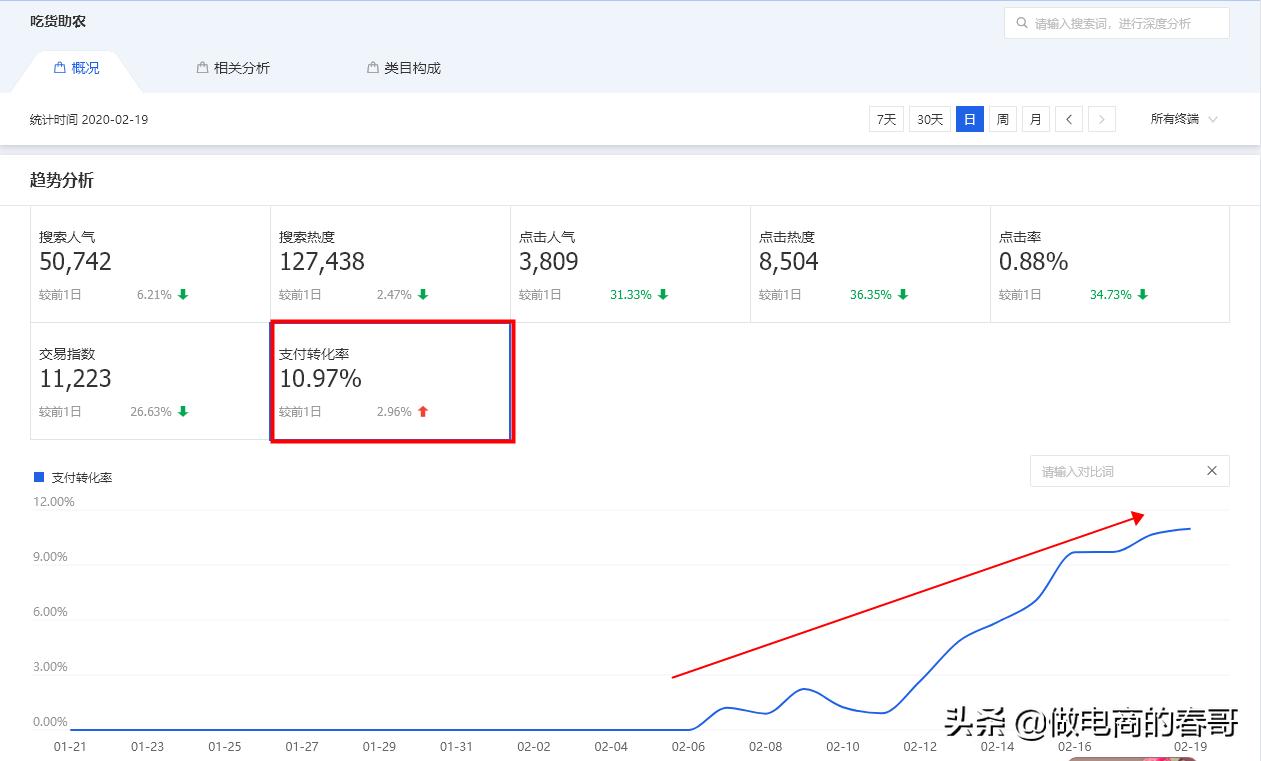Clear the comparison box with the X icon

[x=1211, y=470]
